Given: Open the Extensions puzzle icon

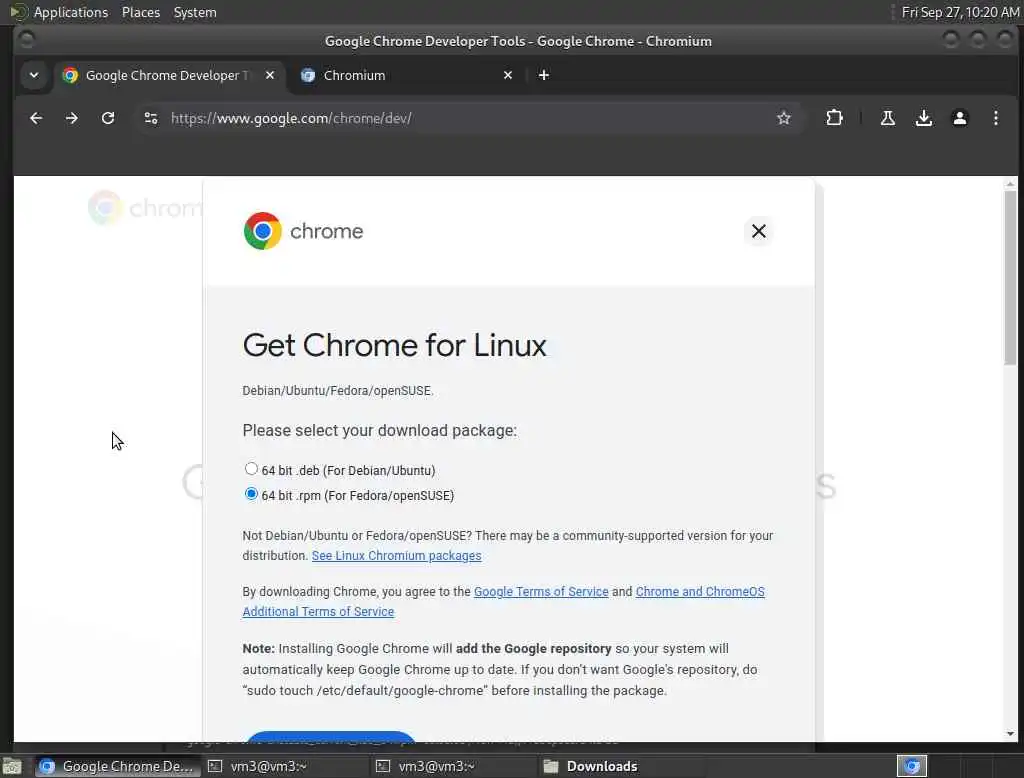Looking at the screenshot, I should 834,118.
